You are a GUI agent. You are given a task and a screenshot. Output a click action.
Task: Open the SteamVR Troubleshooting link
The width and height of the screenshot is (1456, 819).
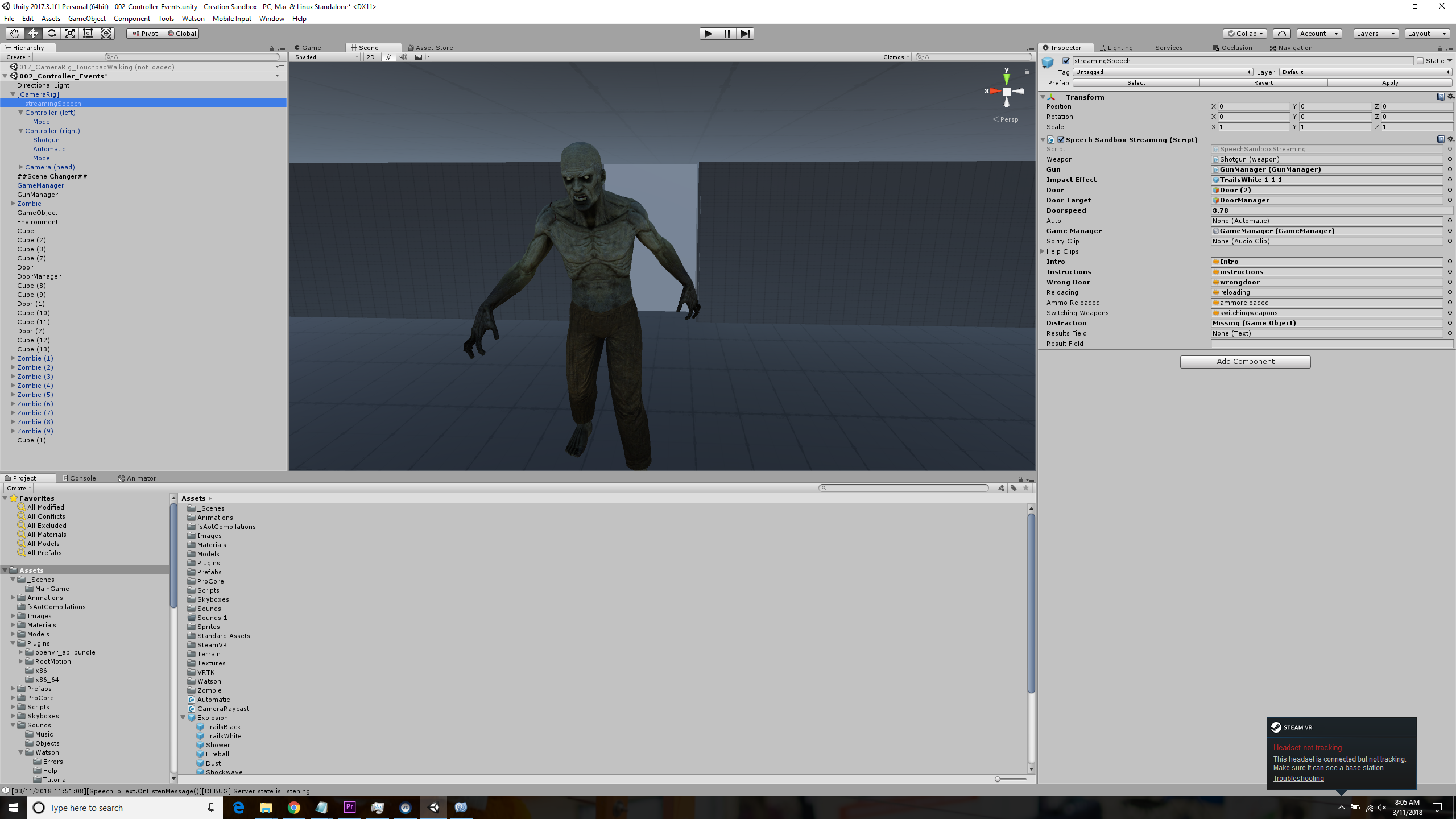1298,779
